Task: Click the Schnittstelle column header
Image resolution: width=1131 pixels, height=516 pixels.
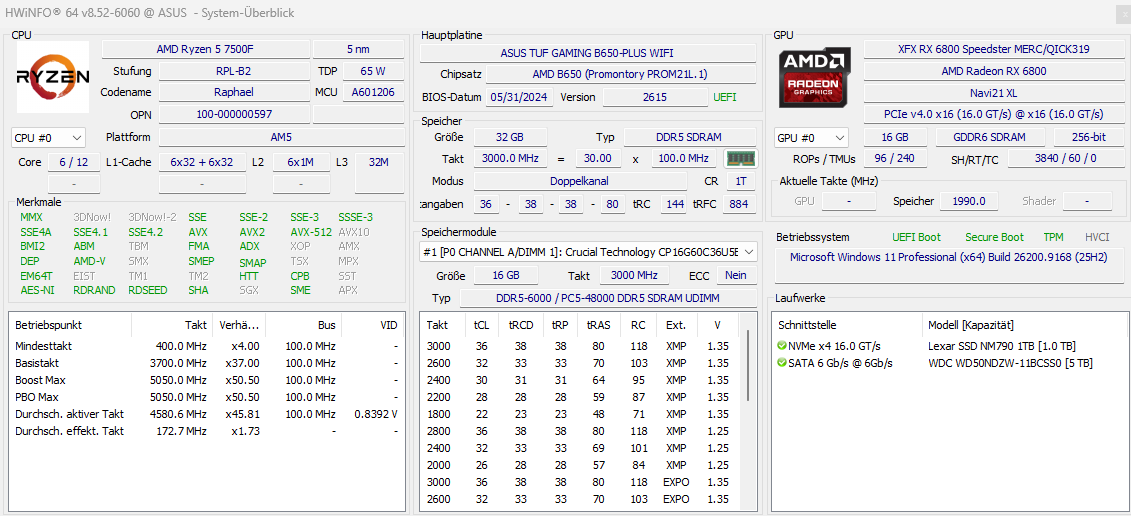Action: click(847, 325)
